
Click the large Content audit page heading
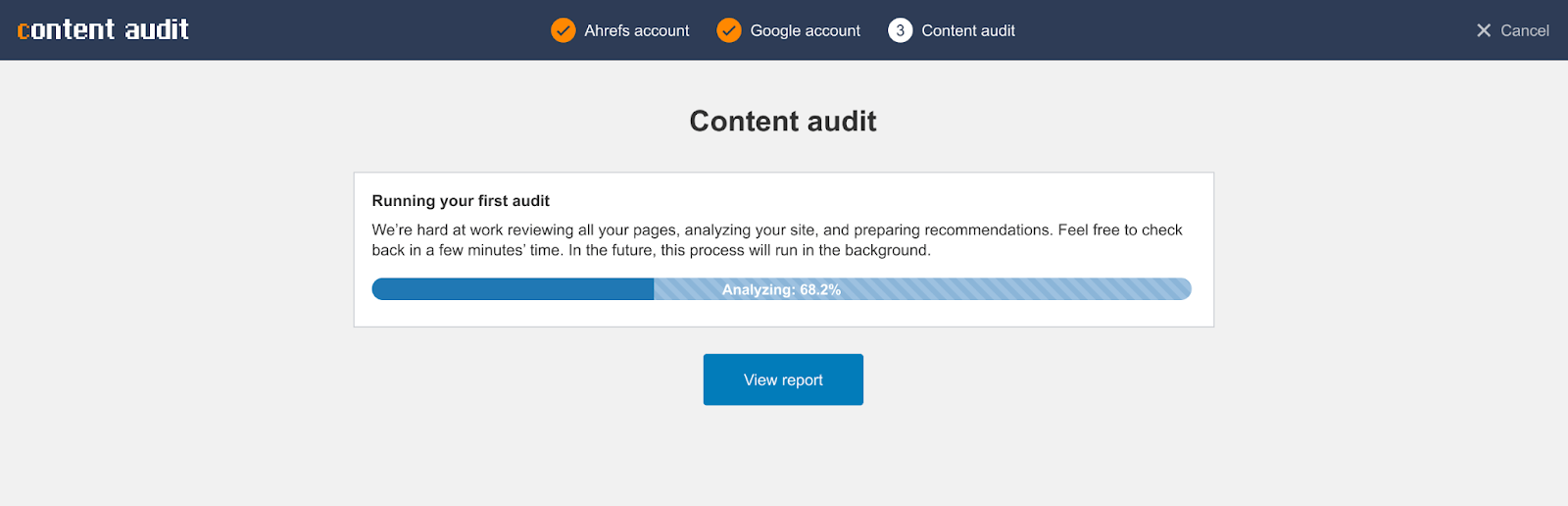(x=783, y=121)
